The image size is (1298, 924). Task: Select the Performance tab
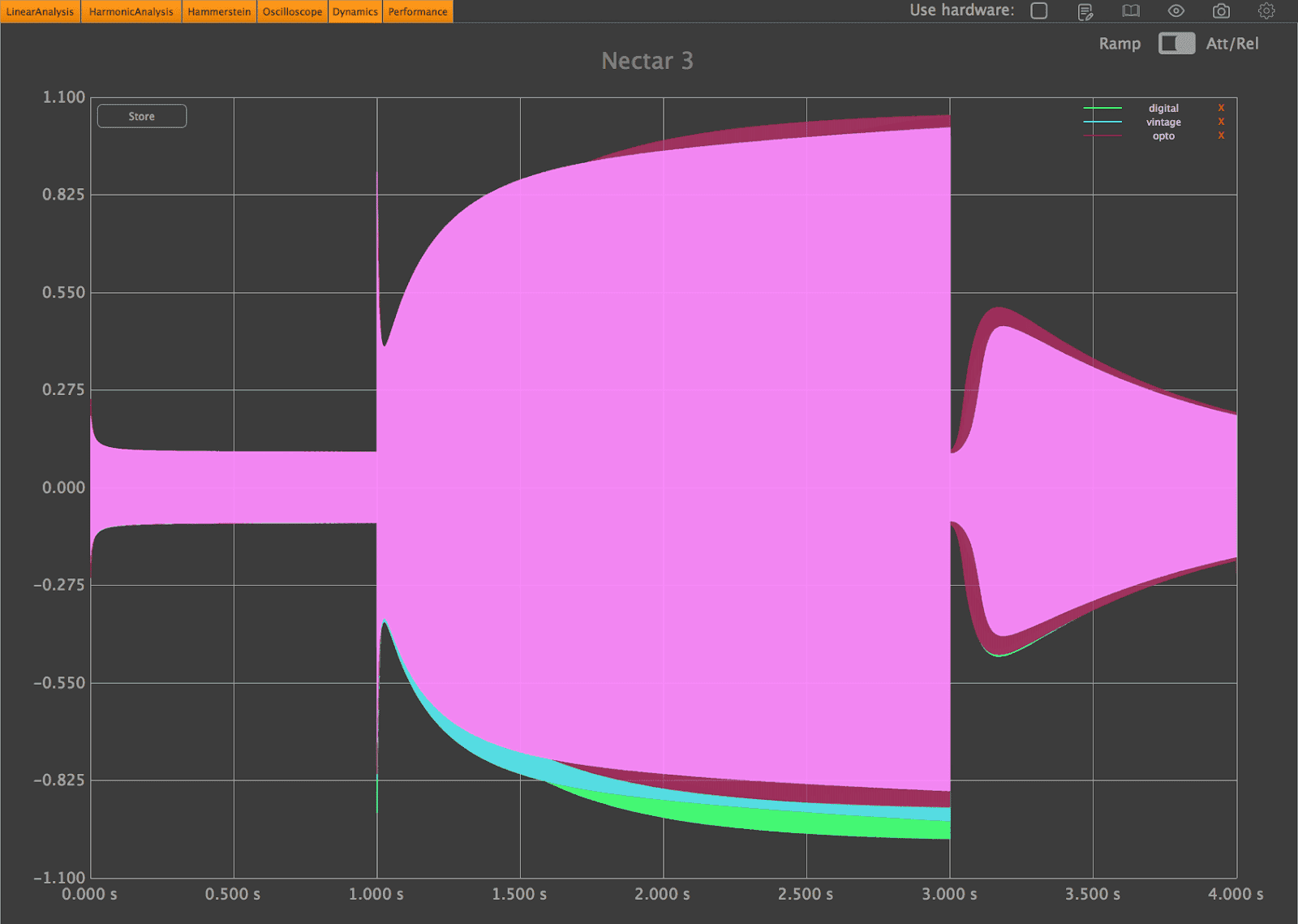click(418, 11)
